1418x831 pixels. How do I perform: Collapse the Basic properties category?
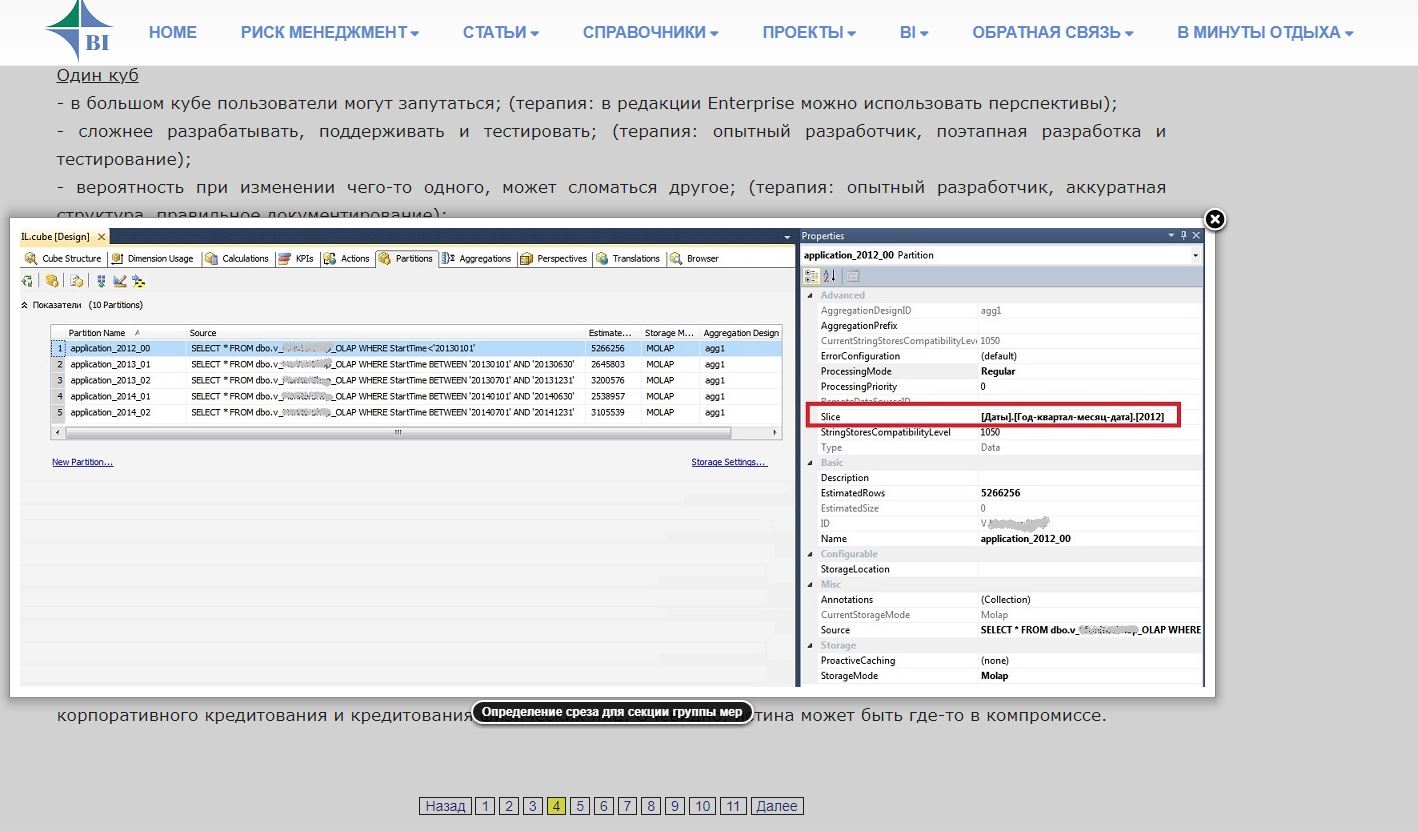coord(810,463)
